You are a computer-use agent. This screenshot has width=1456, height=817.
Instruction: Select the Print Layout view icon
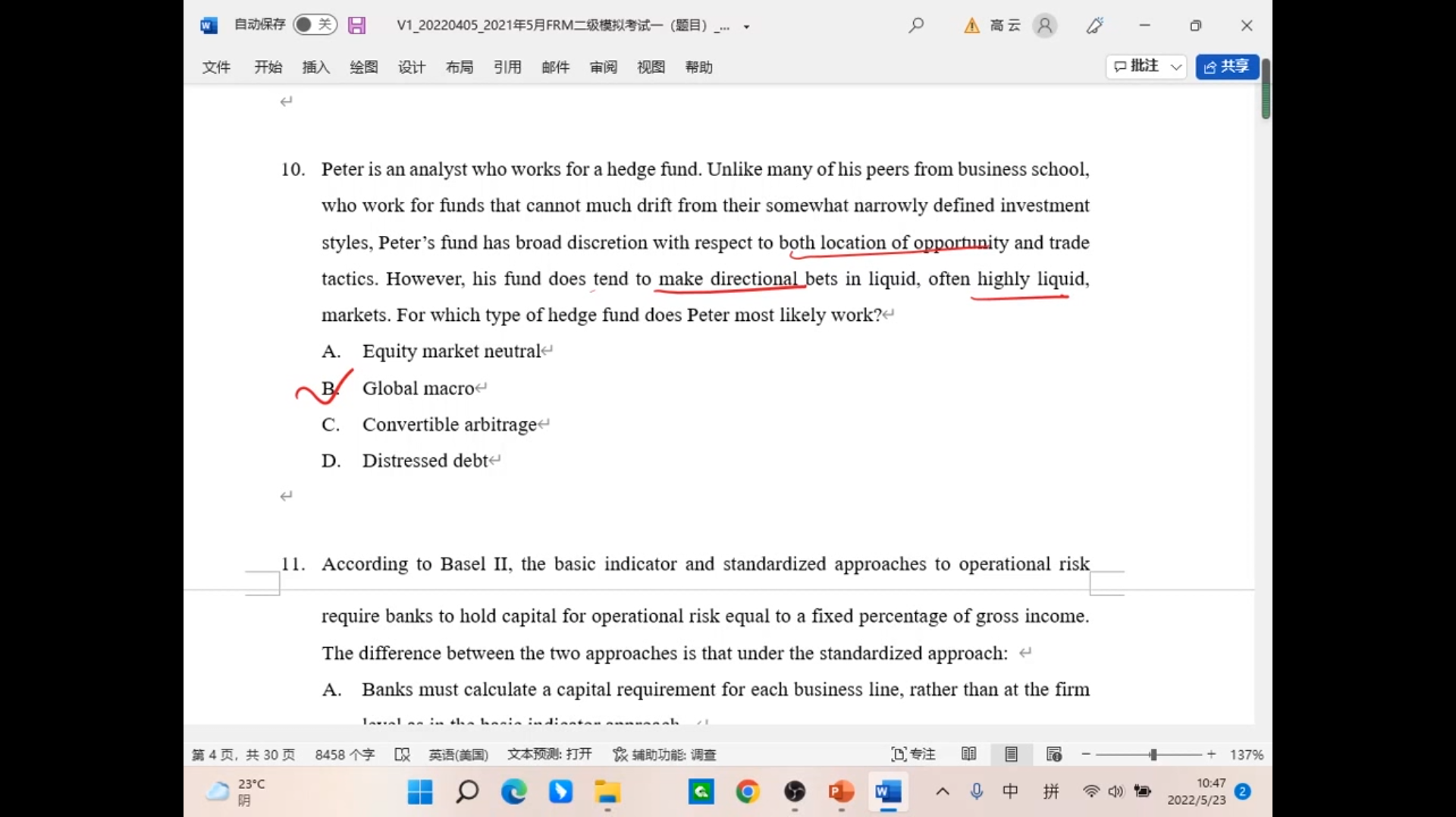click(1011, 754)
